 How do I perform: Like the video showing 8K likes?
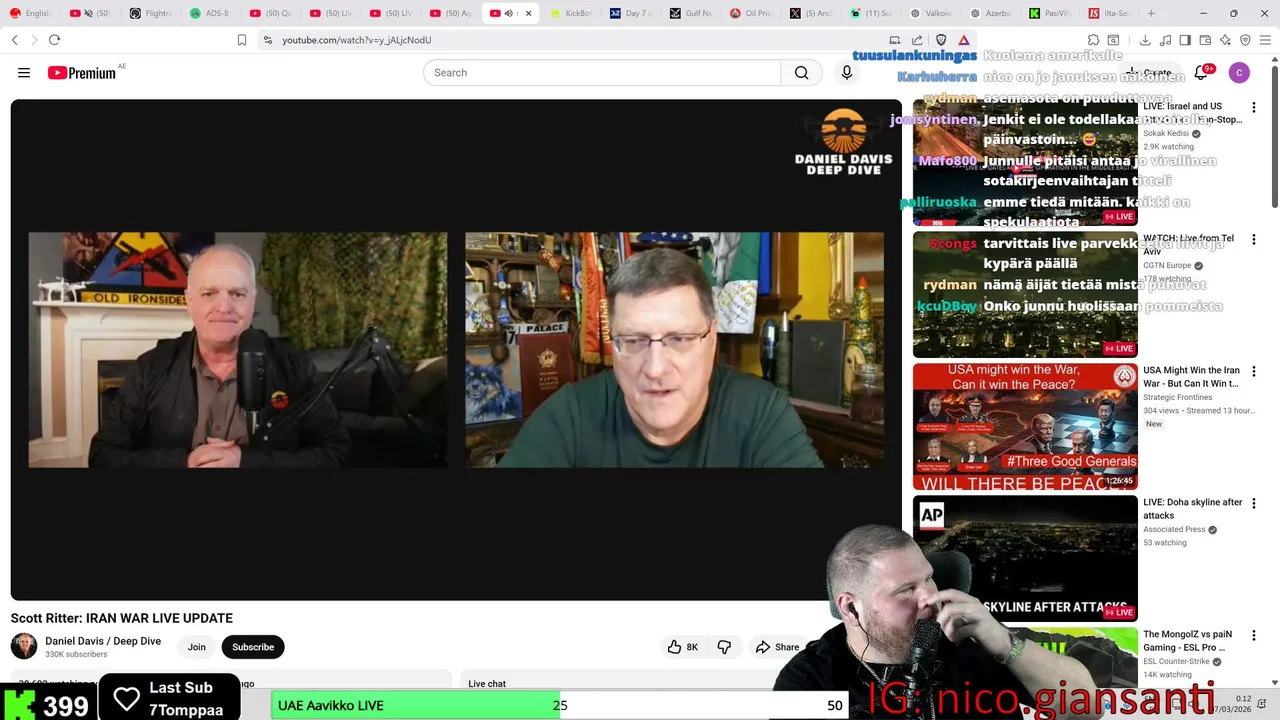click(x=682, y=647)
